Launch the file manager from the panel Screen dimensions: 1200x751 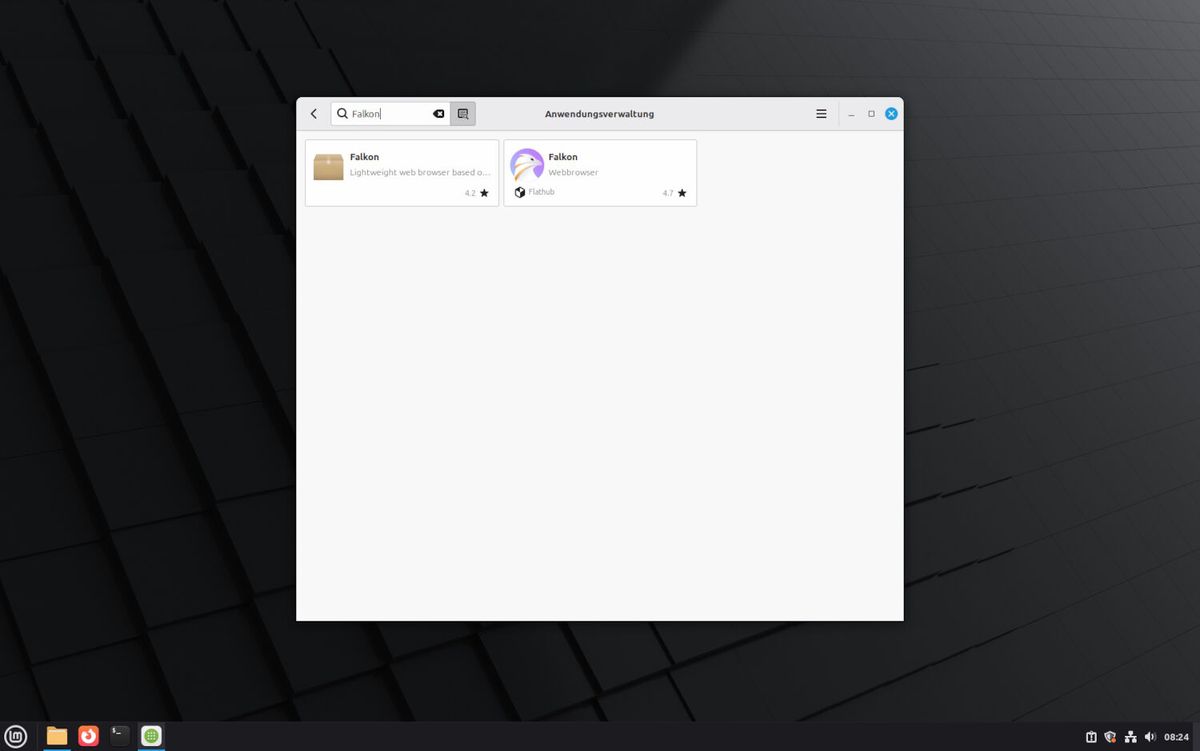(57, 736)
